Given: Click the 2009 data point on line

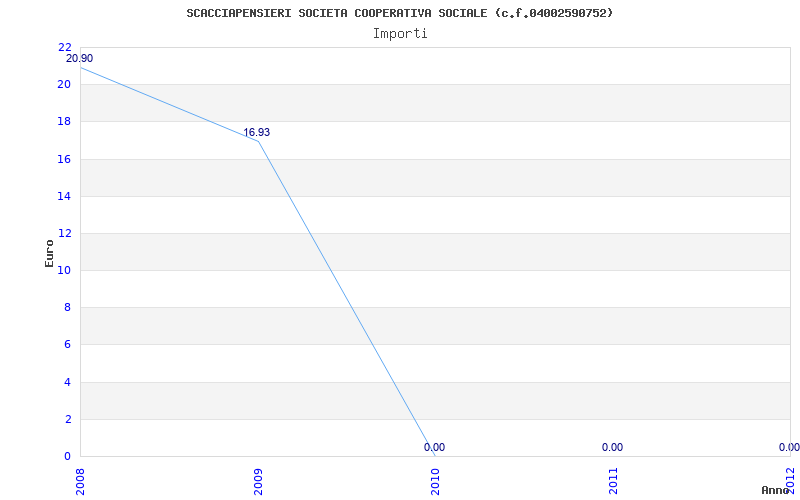Looking at the screenshot, I should (258, 141).
